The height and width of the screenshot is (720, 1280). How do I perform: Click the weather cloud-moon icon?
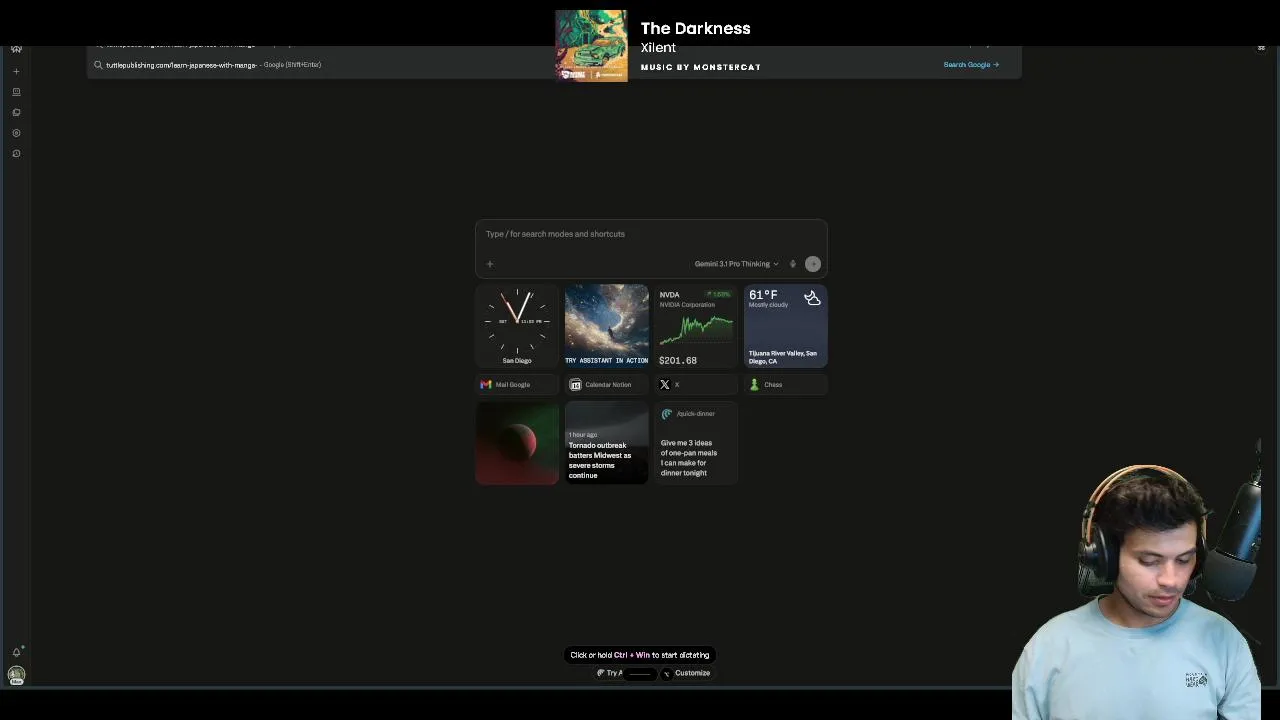[812, 298]
